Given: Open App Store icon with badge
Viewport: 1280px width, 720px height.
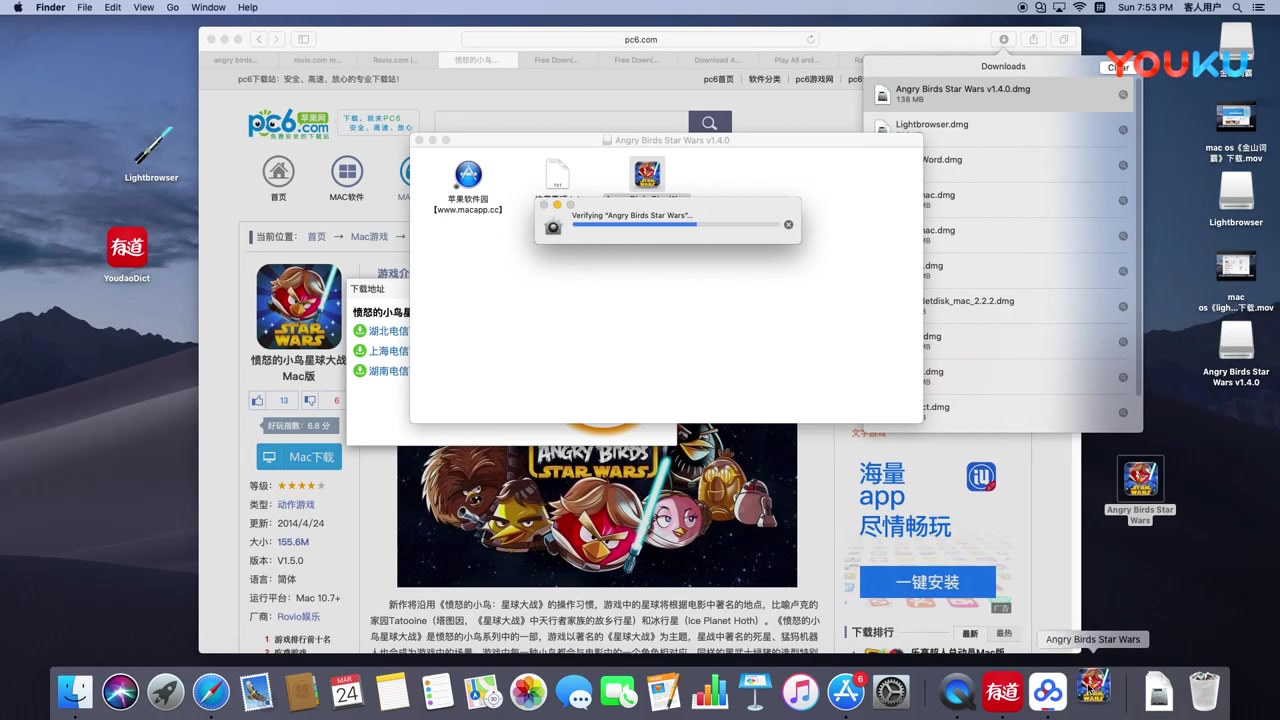Looking at the screenshot, I should click(846, 692).
